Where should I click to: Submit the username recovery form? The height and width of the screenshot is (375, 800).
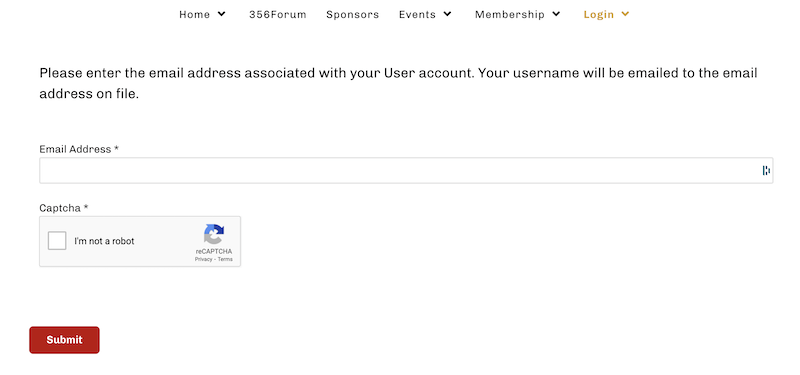[64, 340]
